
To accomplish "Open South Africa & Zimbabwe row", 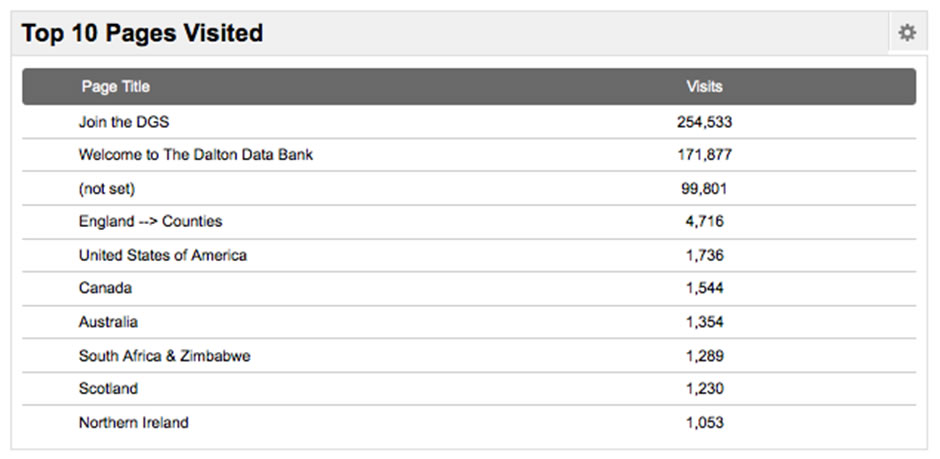I will tap(469, 356).
